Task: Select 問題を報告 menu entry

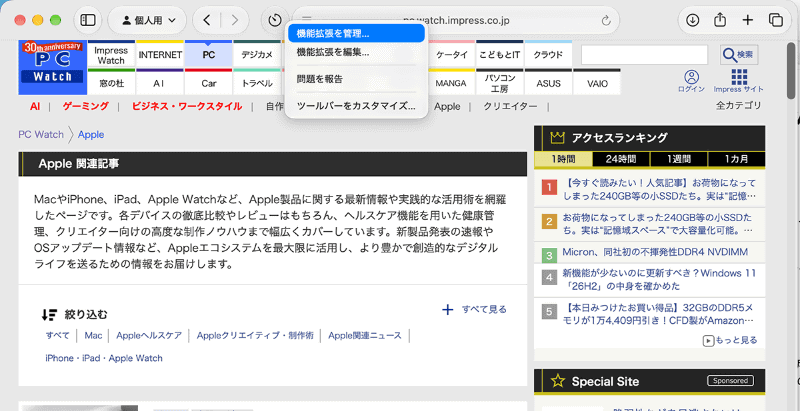Action: (x=356, y=79)
